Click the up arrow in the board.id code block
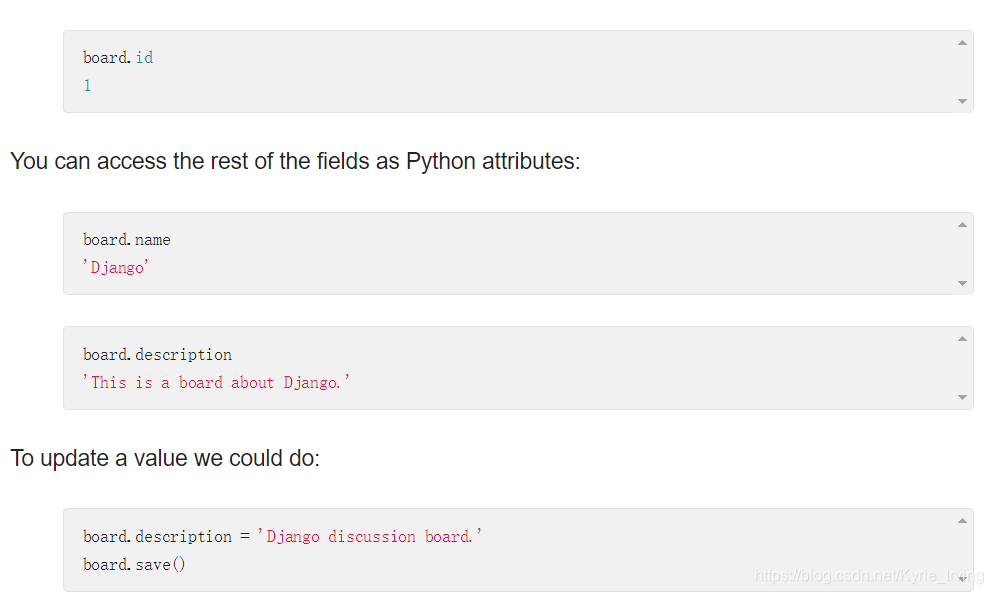The height and width of the screenshot is (594, 993). tap(962, 42)
